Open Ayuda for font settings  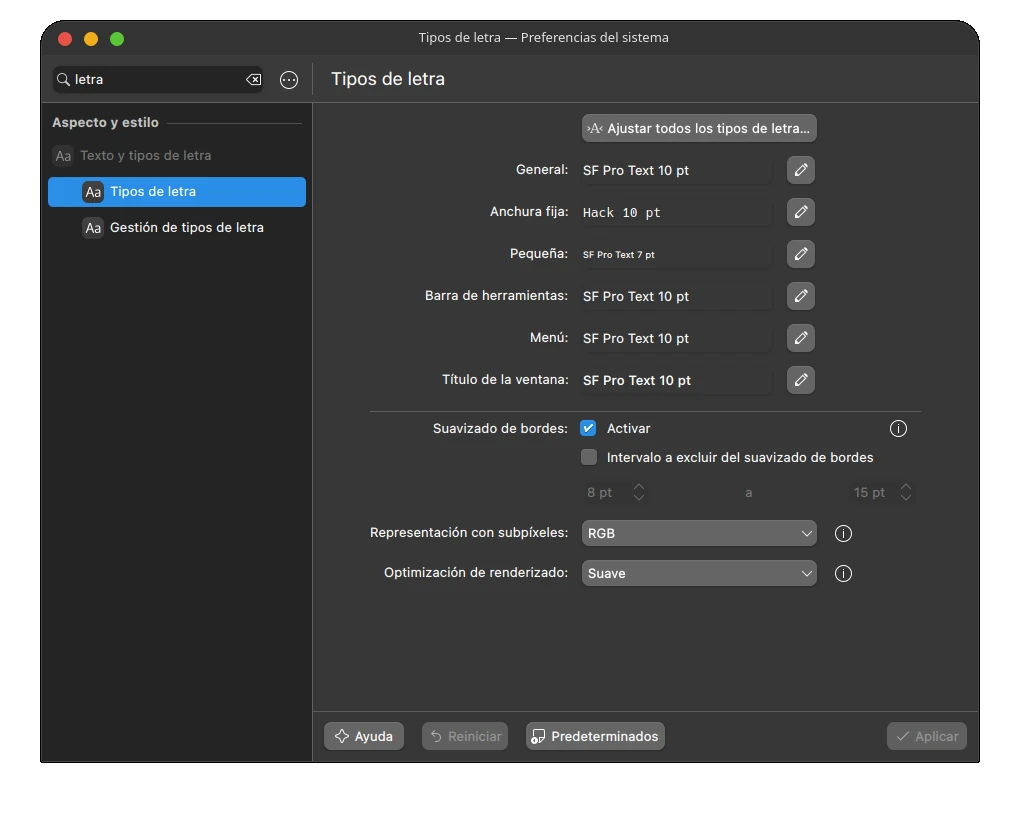(363, 736)
